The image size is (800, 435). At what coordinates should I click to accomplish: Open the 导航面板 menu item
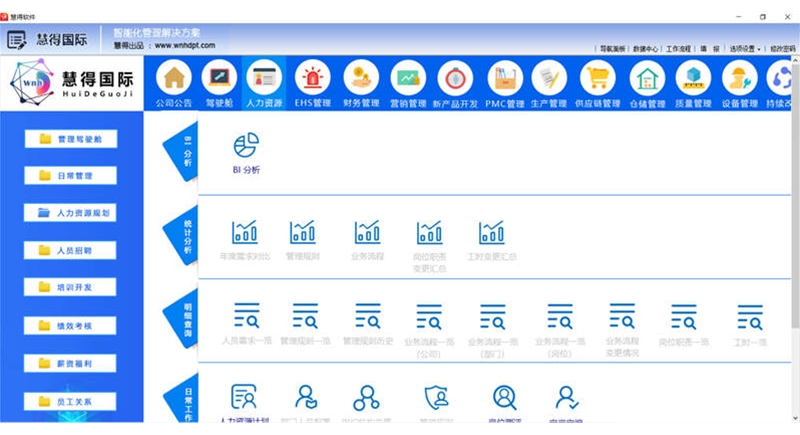pyautogui.click(x=612, y=49)
